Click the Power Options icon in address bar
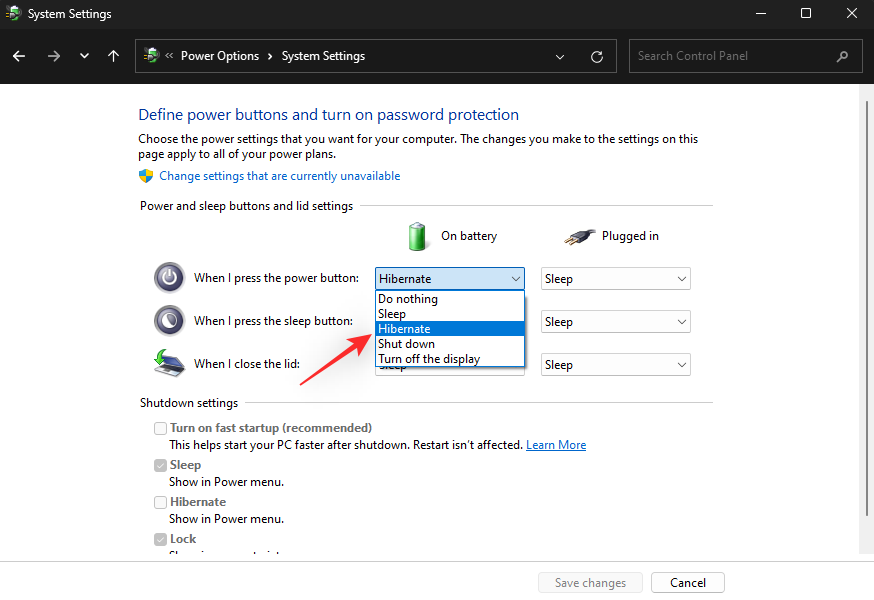 pos(151,55)
